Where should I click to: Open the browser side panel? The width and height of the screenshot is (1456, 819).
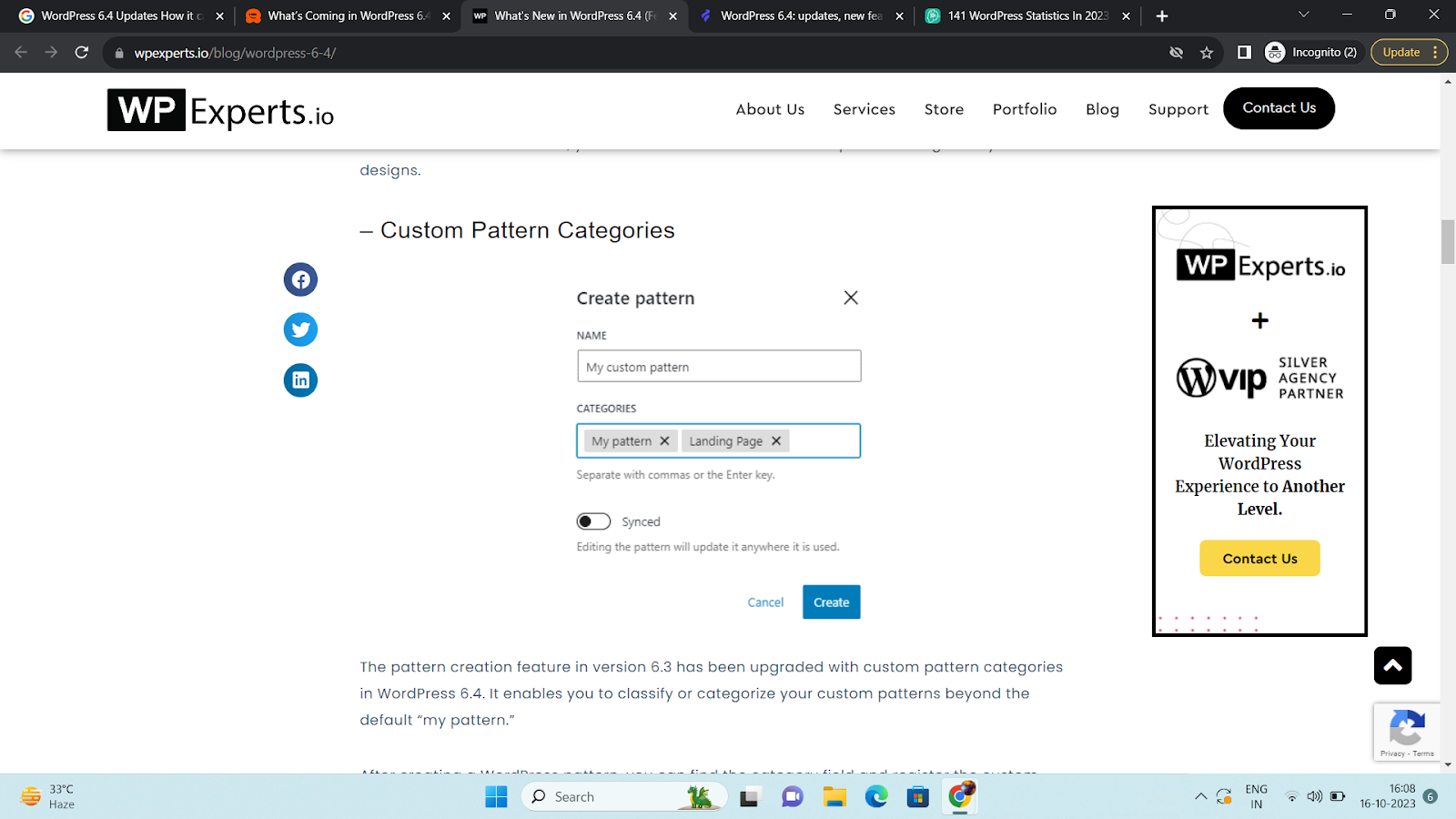pos(1244,53)
